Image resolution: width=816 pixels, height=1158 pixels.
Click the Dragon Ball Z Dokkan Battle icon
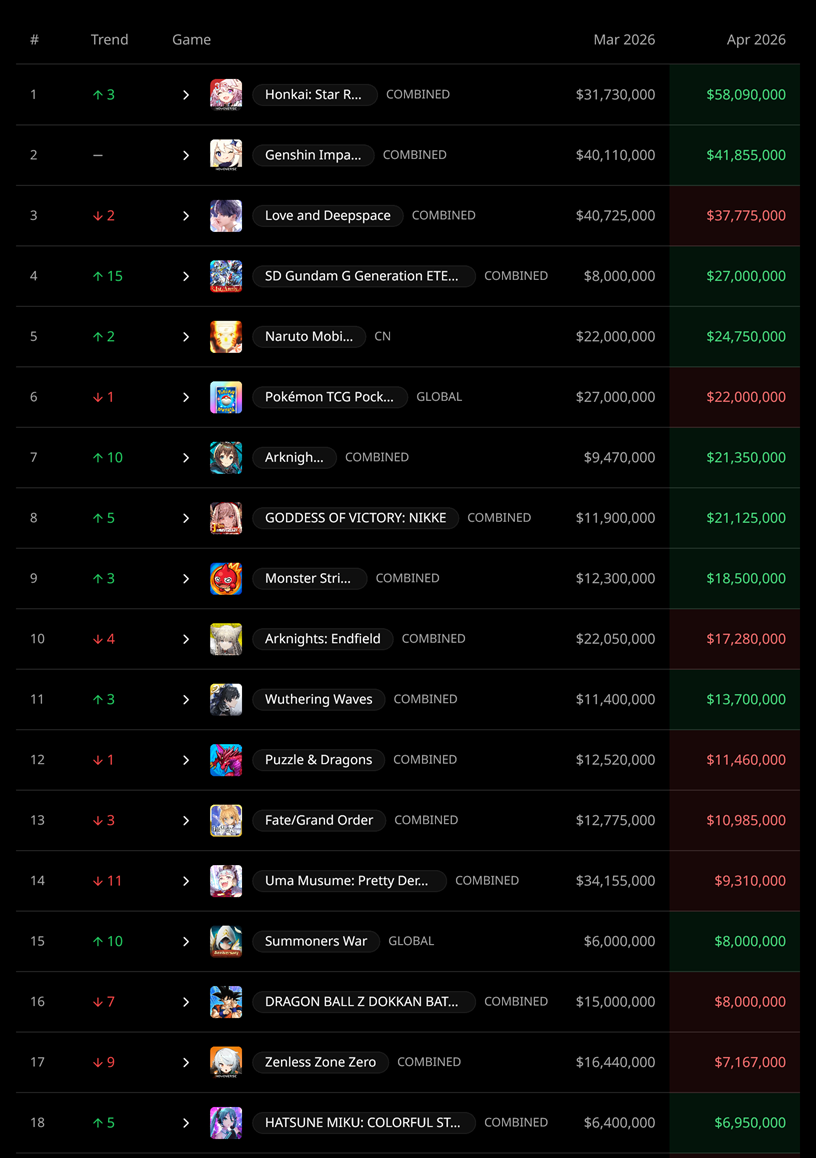(226, 1002)
